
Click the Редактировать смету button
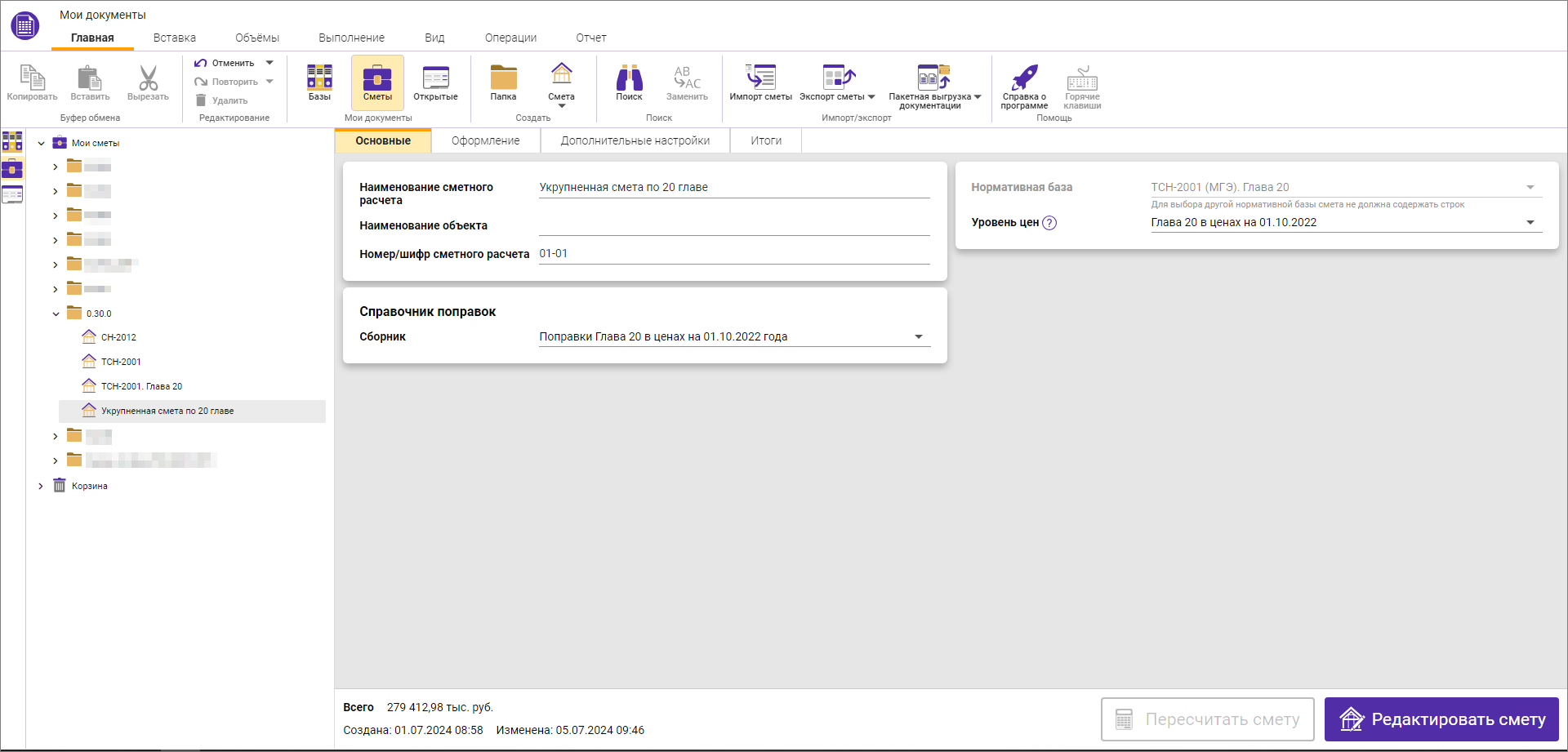(x=1441, y=719)
